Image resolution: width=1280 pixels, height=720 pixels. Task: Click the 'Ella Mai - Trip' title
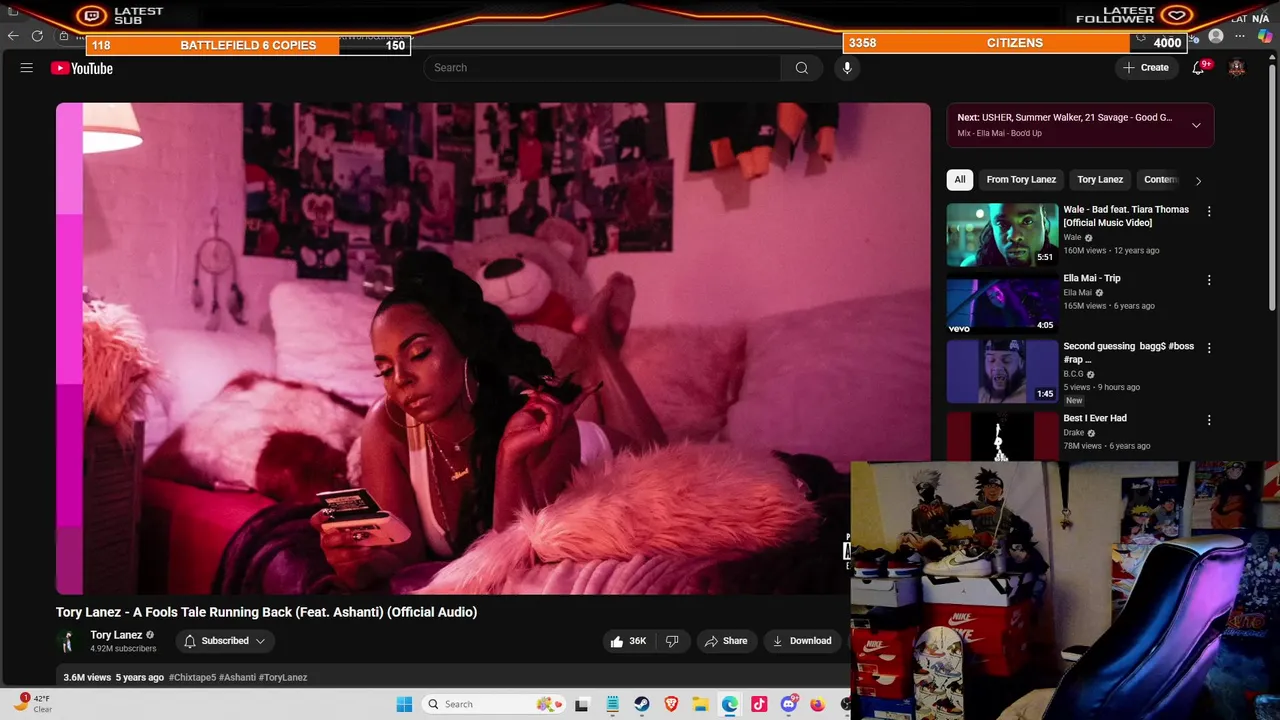click(1092, 278)
